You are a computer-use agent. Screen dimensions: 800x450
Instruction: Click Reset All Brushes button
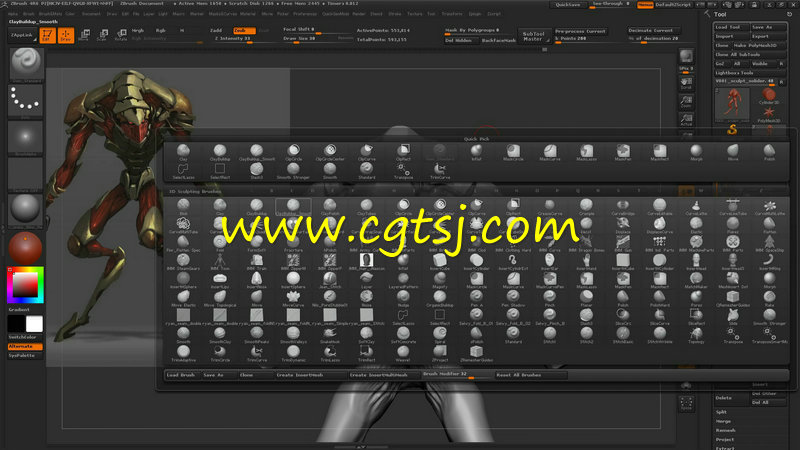coord(530,375)
